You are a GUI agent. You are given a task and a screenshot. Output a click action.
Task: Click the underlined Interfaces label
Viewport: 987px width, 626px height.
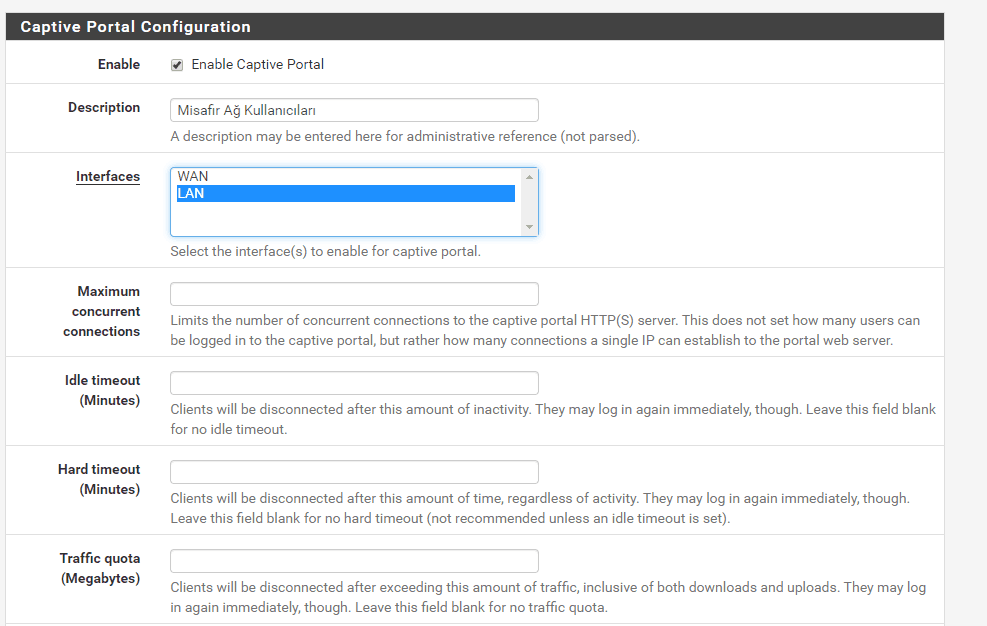108,177
